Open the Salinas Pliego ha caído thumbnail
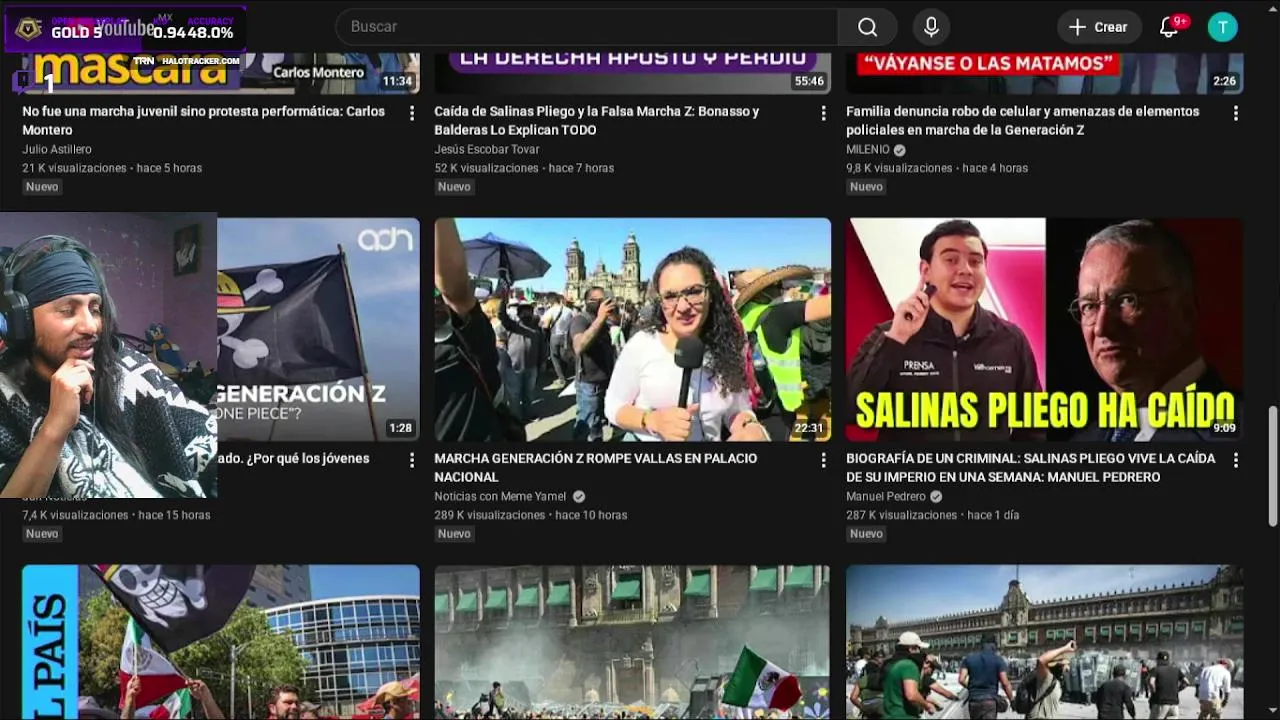The image size is (1280, 720). click(1044, 329)
